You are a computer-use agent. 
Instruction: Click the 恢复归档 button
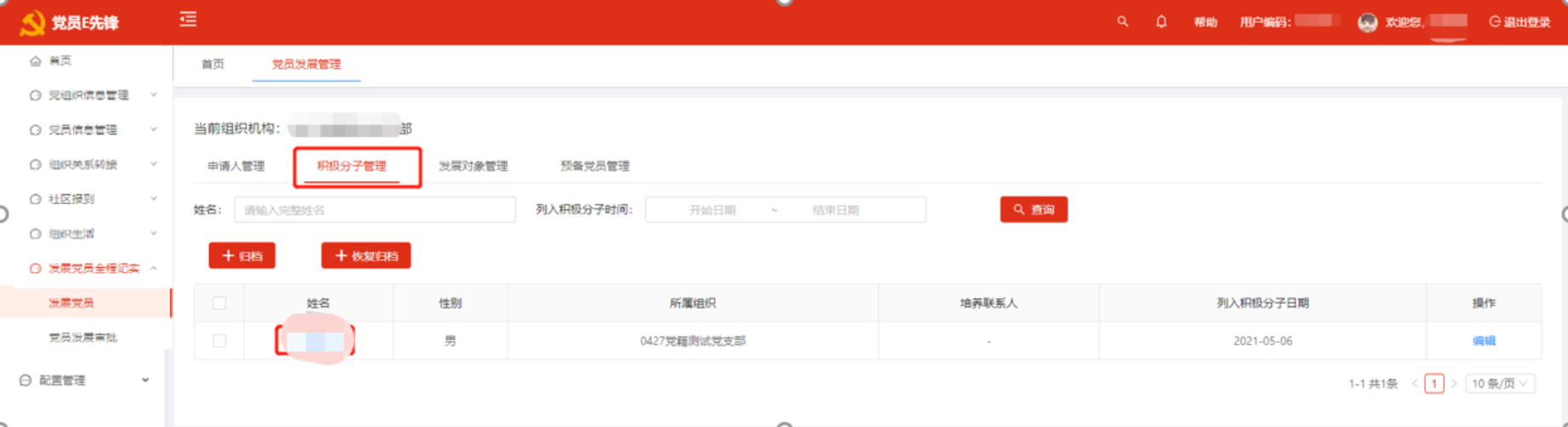366,256
